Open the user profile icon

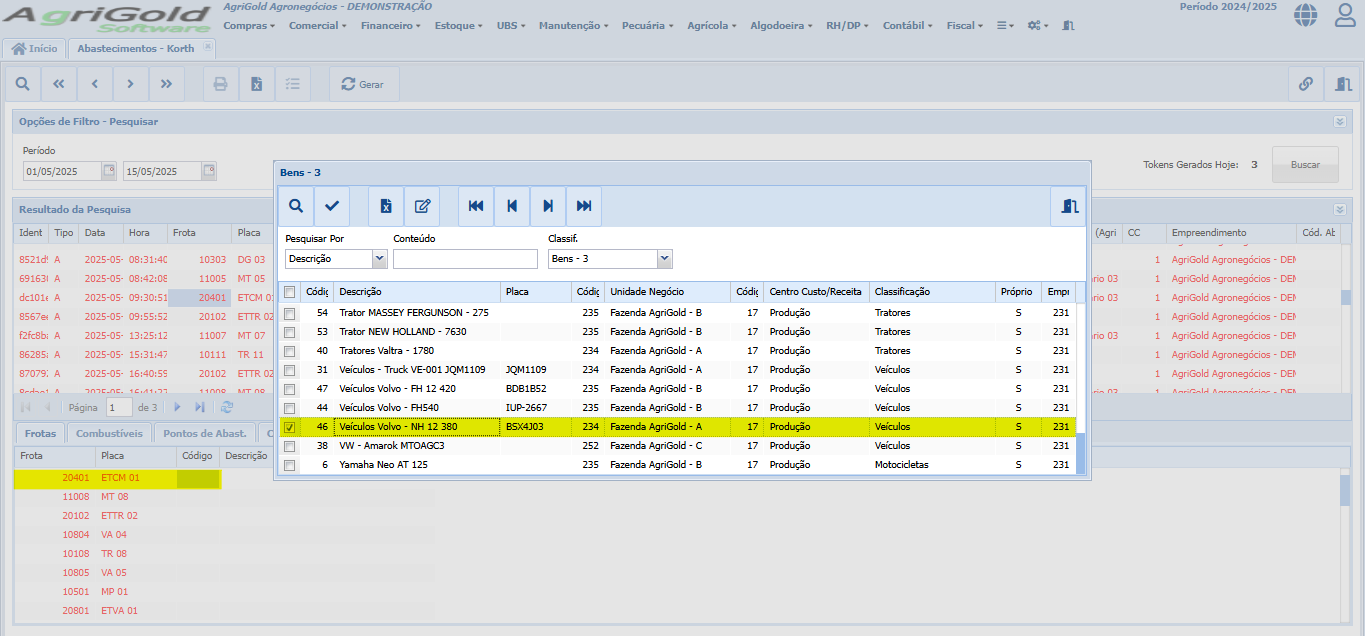pos(1346,14)
